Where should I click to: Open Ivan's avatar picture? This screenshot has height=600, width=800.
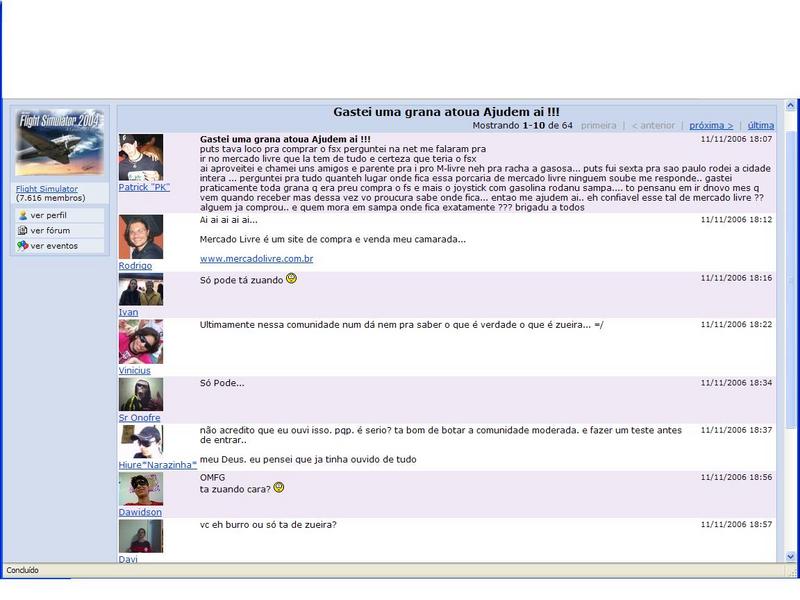pos(141,289)
